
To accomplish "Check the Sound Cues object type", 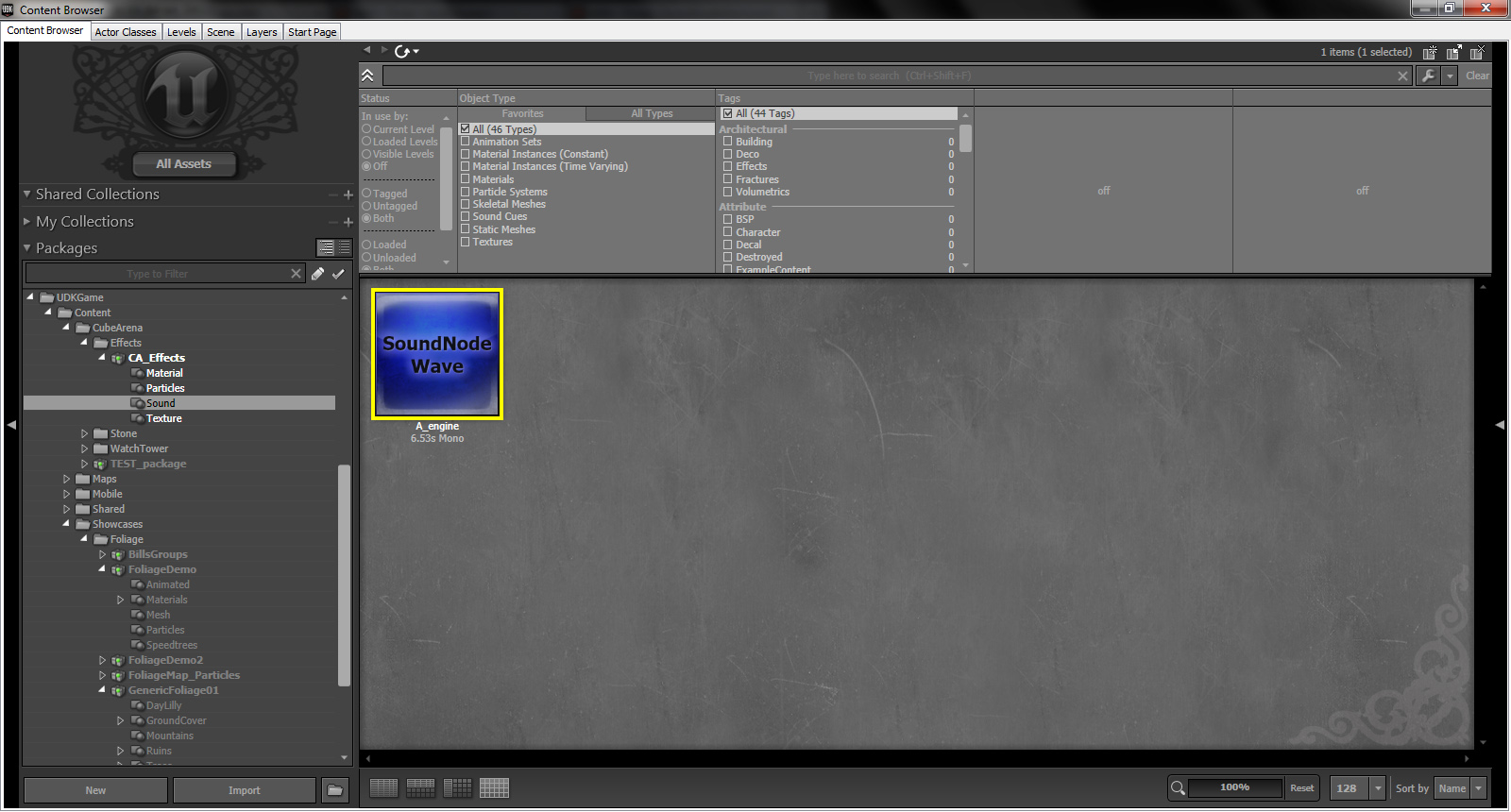I will pyautogui.click(x=466, y=217).
